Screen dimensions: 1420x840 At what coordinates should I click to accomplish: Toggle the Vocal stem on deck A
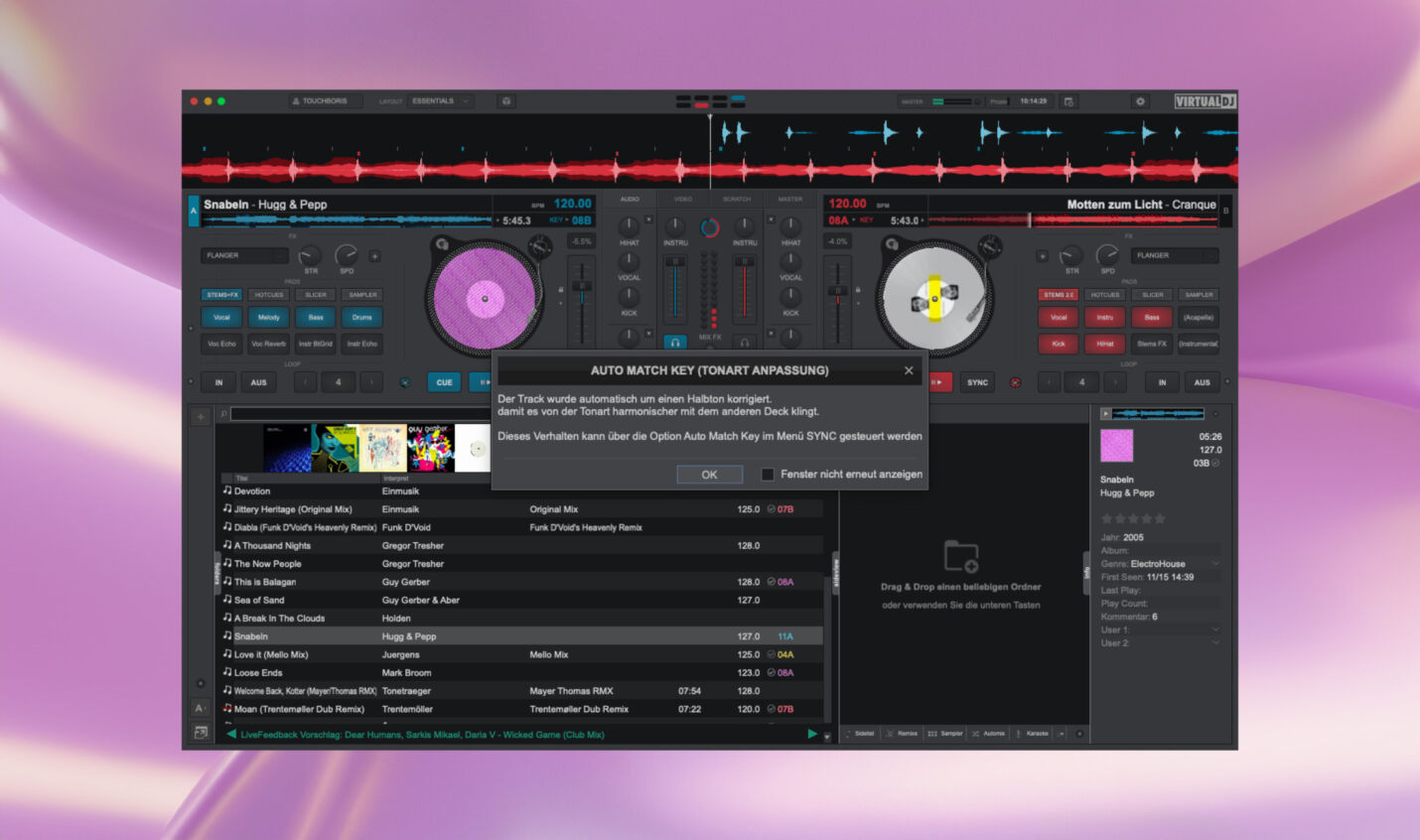pos(220,317)
